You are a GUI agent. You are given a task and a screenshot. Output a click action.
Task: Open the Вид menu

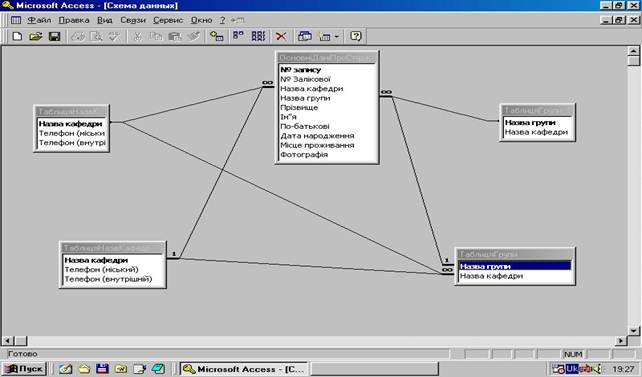click(x=105, y=20)
